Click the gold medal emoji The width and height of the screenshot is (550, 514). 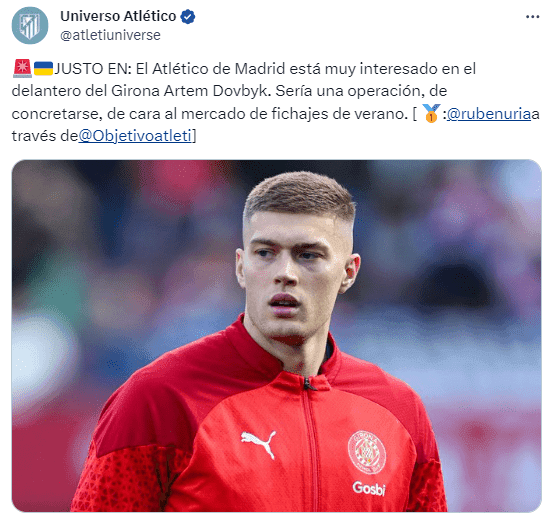pyautogui.click(x=431, y=113)
